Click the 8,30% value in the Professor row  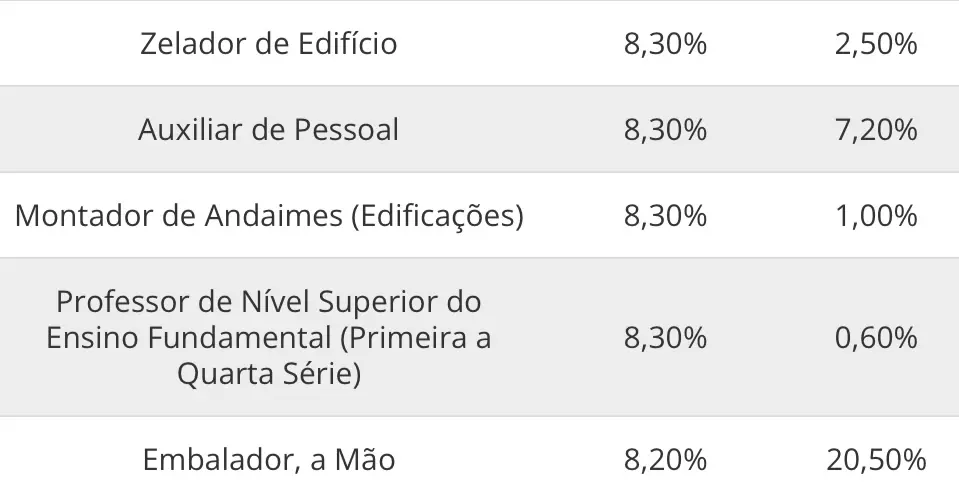665,338
